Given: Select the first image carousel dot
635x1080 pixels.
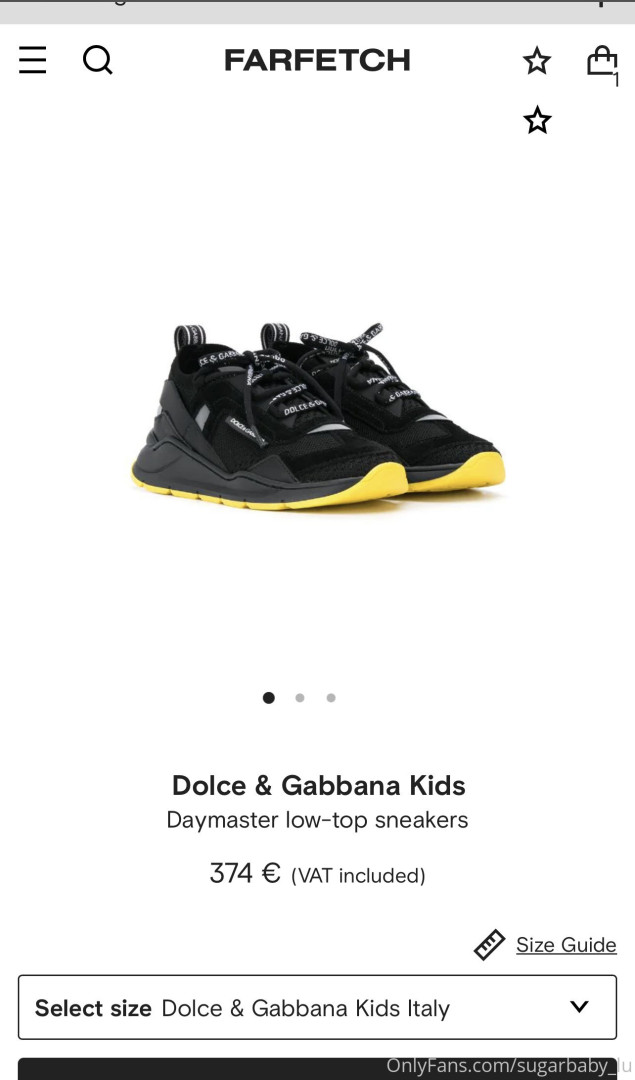Looking at the screenshot, I should coord(269,698).
